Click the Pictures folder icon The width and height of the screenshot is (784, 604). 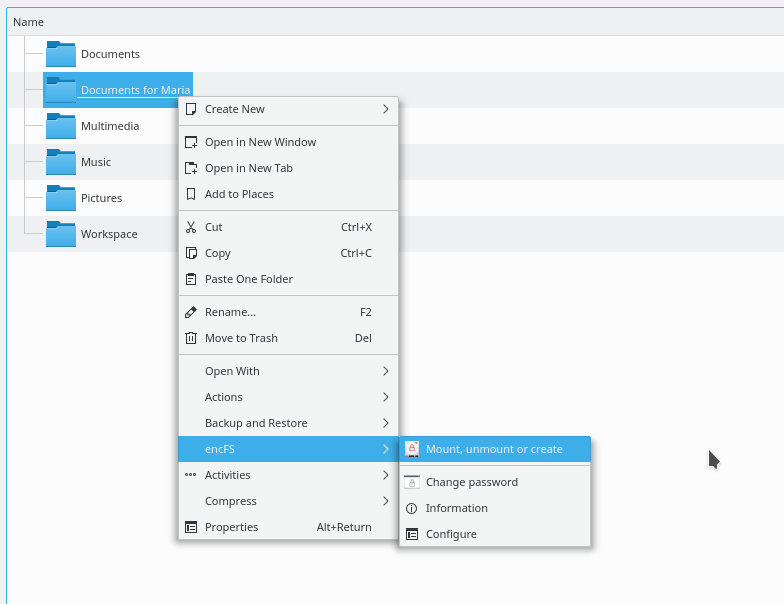click(60, 198)
